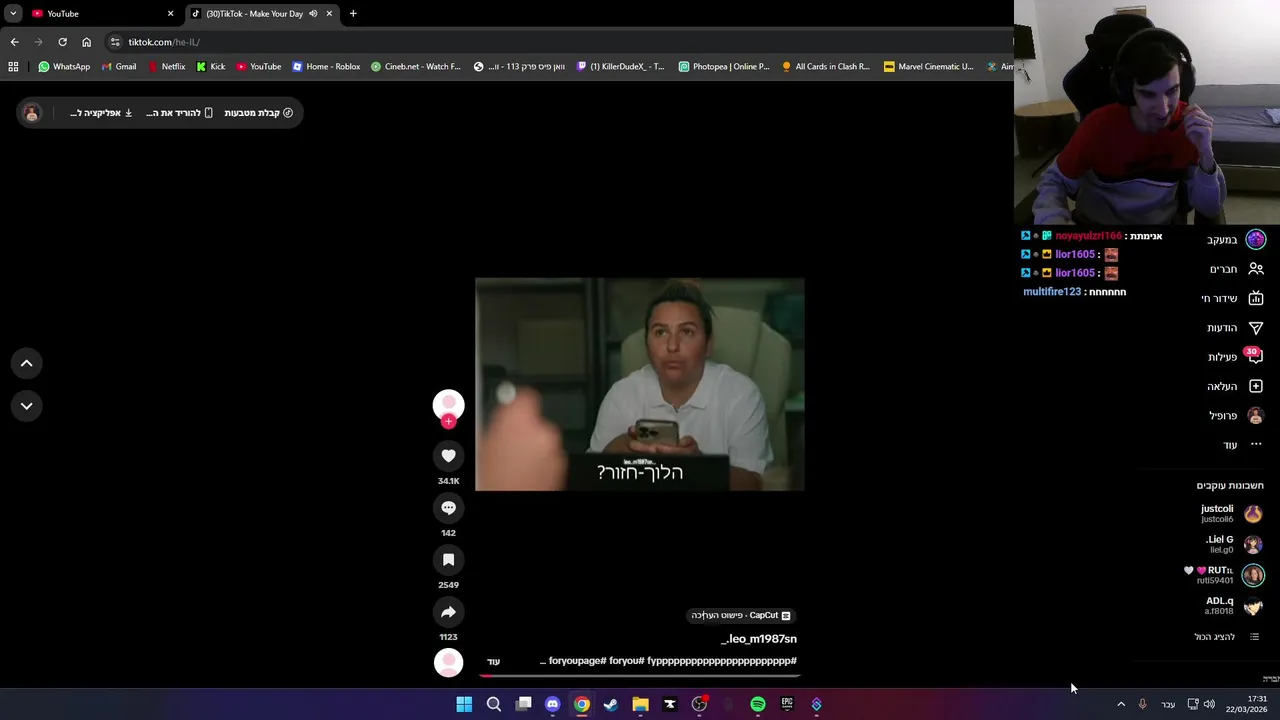This screenshot has height=720, width=1280.
Task: Open the CapCut template tag
Action: 741,615
